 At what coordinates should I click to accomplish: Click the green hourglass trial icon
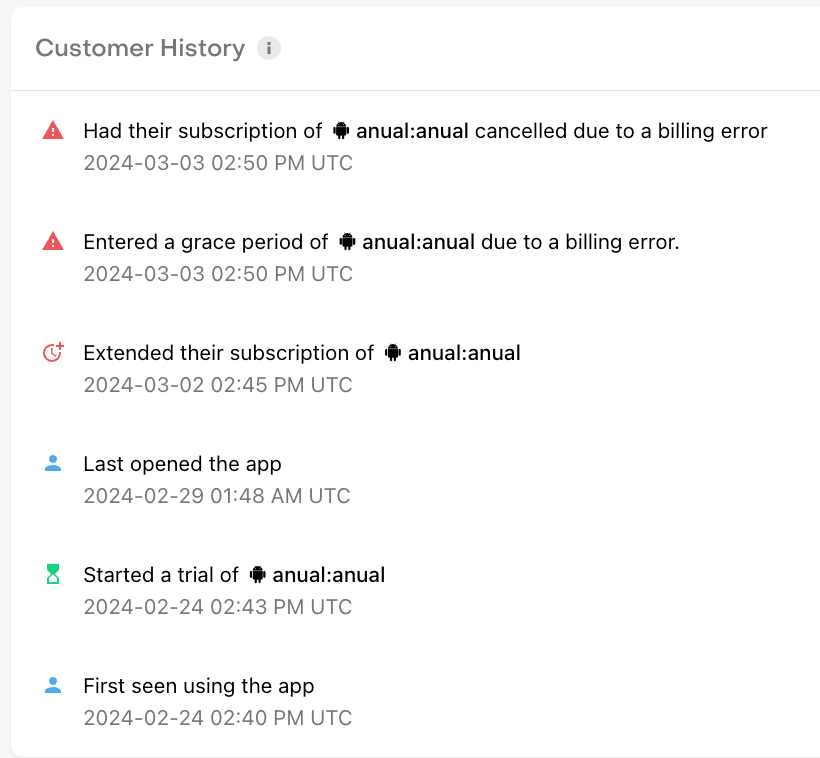coord(53,574)
